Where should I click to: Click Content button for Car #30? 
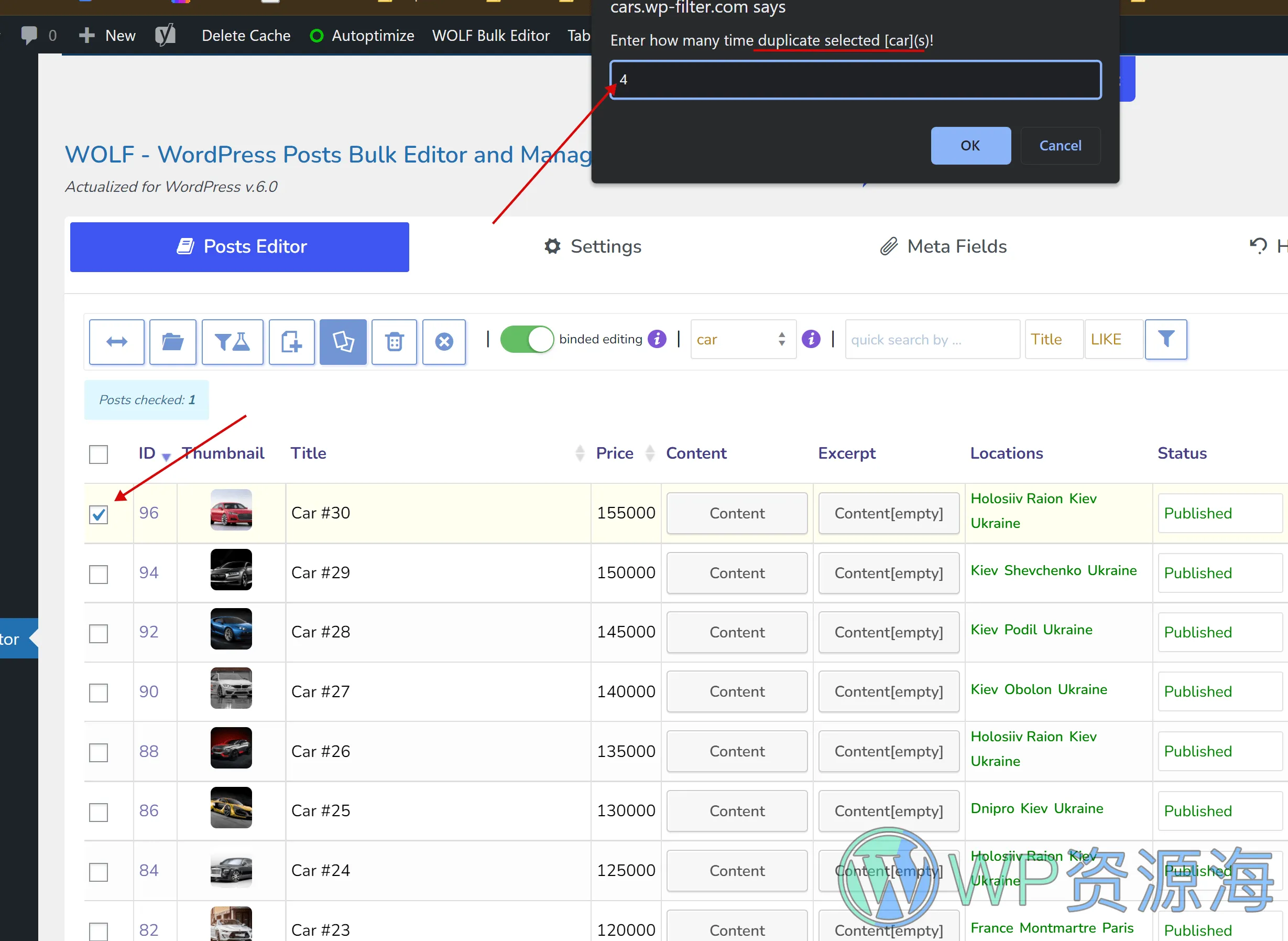(x=737, y=513)
